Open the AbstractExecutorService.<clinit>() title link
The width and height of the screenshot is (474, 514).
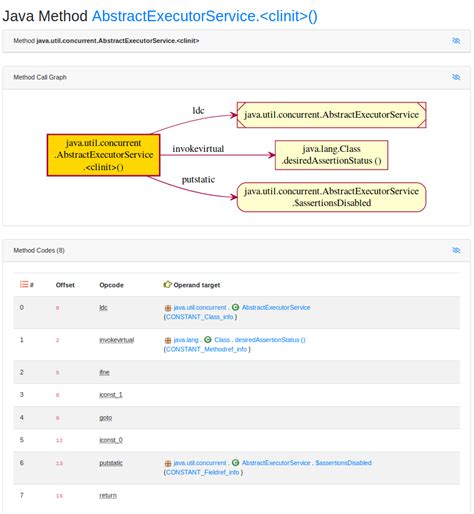pyautogui.click(x=205, y=16)
